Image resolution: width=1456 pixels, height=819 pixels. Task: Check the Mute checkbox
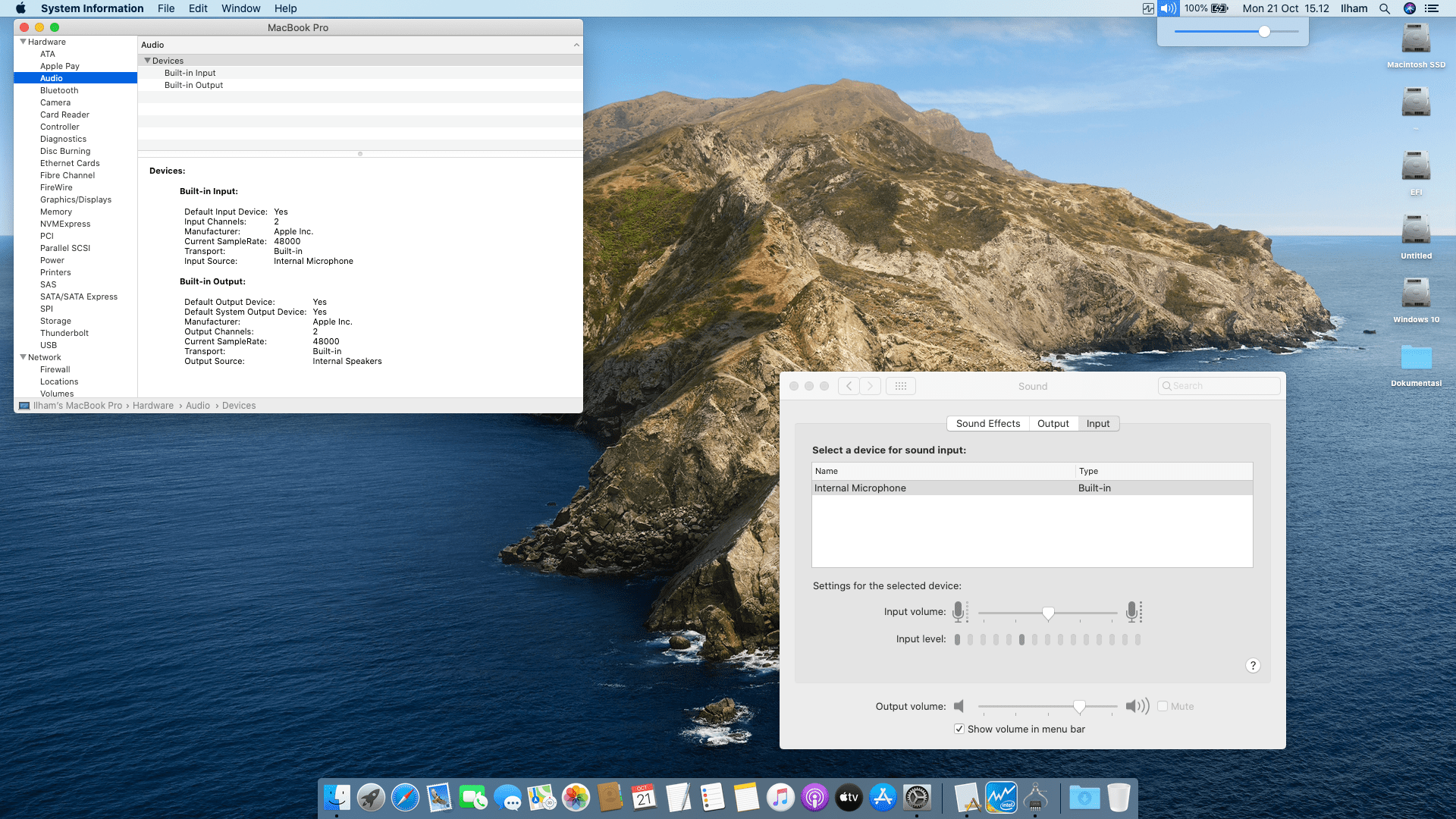[1163, 706]
